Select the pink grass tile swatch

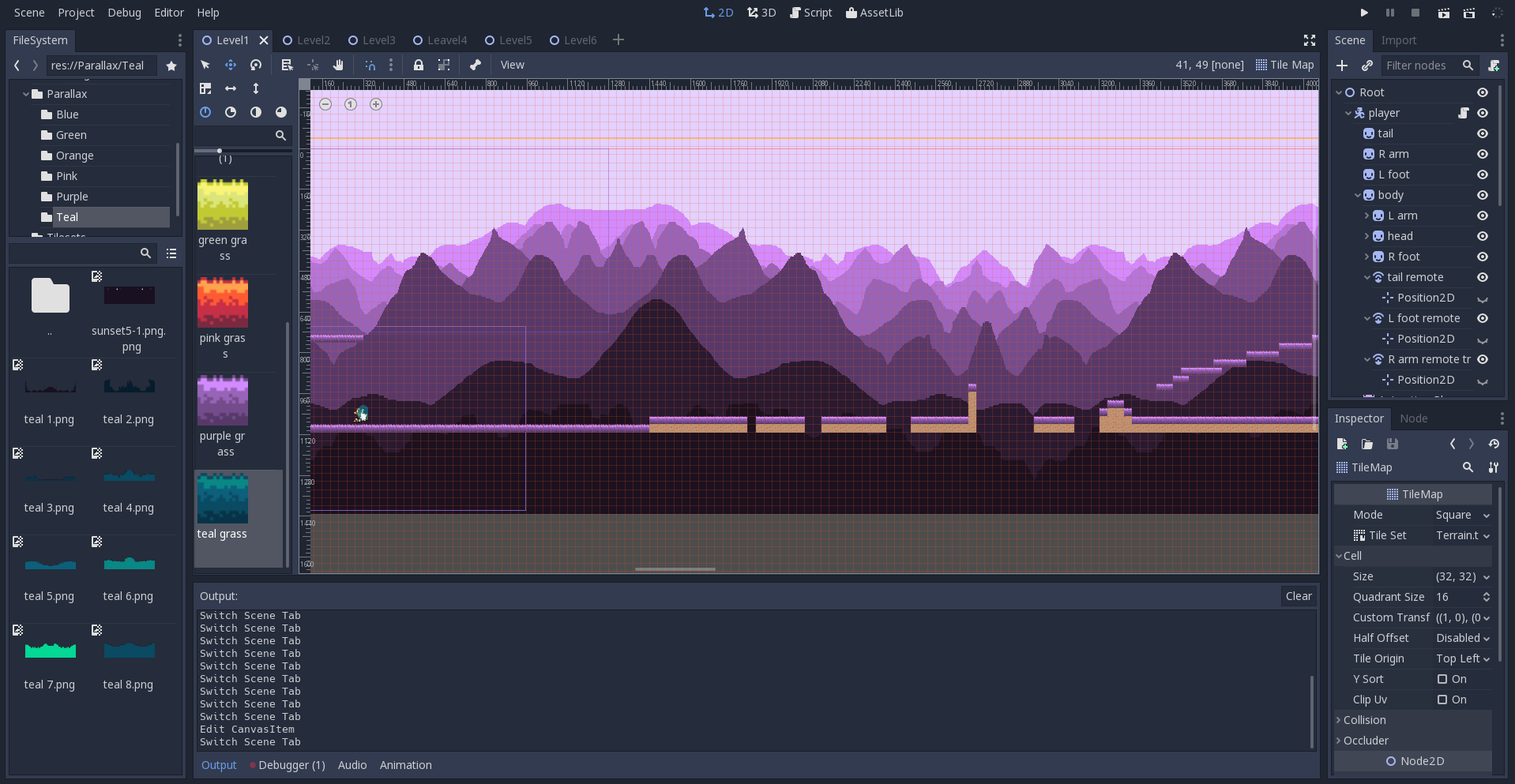[x=223, y=302]
